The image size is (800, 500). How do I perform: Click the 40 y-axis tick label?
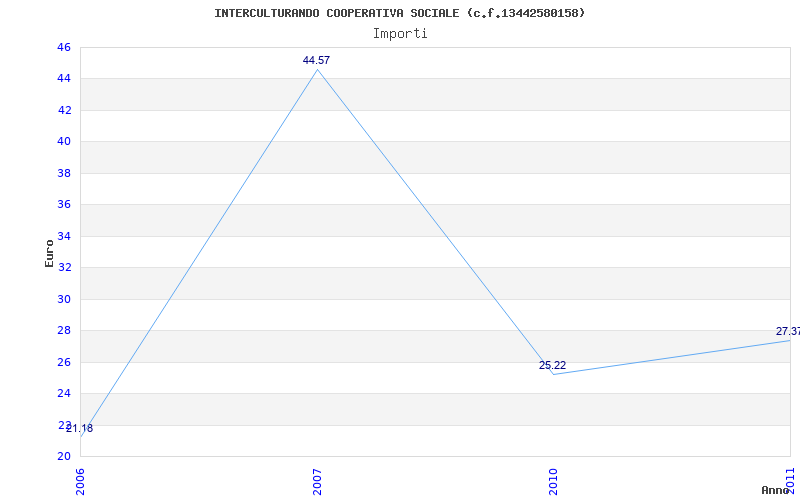pyautogui.click(x=64, y=141)
